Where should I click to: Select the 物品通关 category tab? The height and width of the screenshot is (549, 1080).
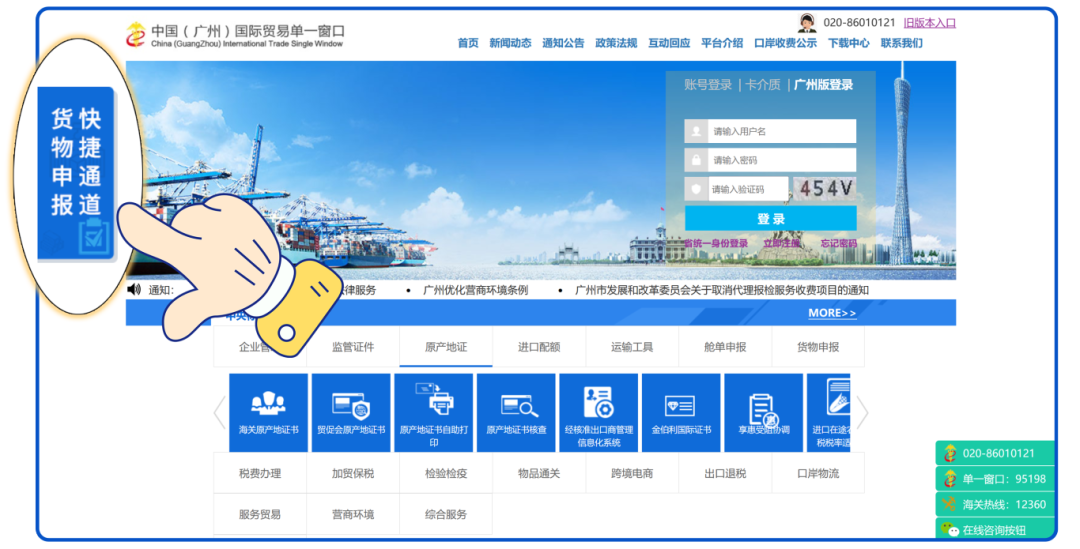point(539,473)
